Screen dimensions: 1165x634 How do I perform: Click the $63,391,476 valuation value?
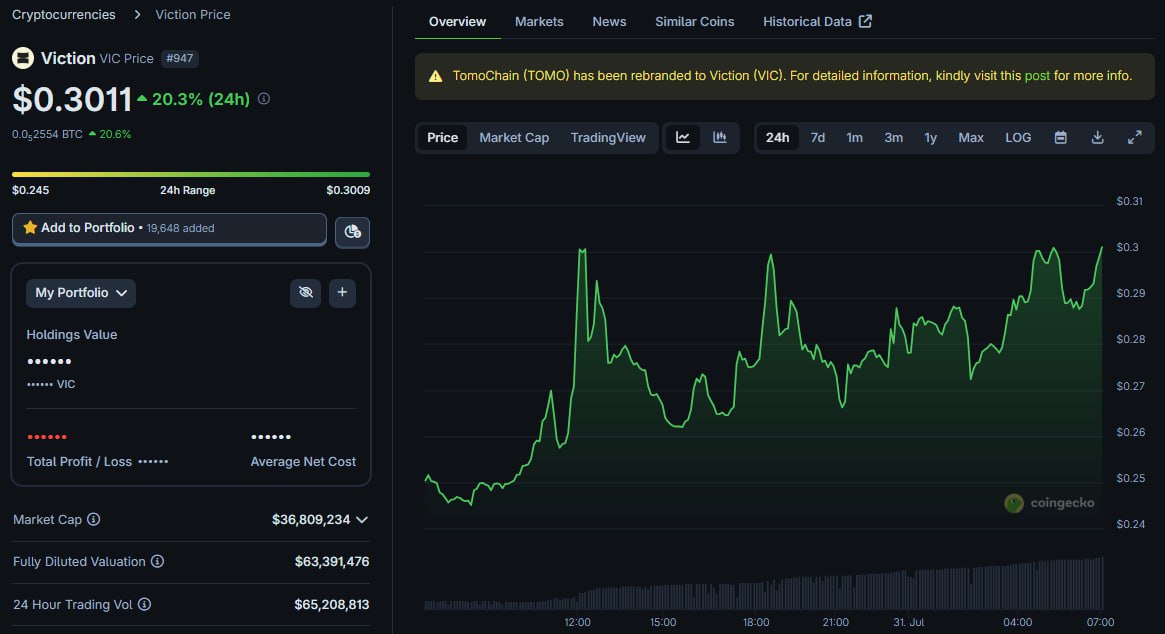(x=331, y=561)
